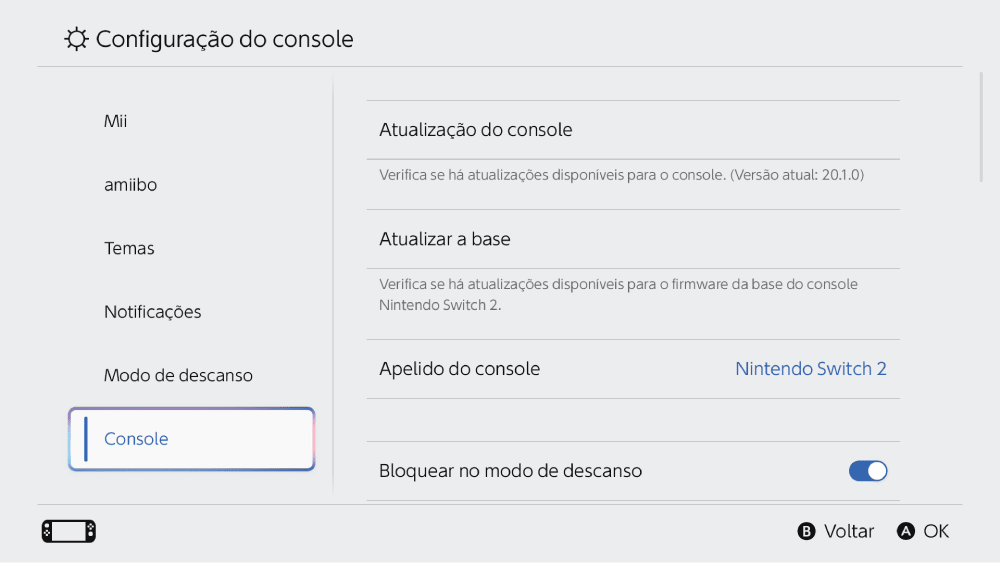Image resolution: width=1000 pixels, height=563 pixels.
Task: Click the Bloquear no modo de descanso row label
Action: coord(510,471)
